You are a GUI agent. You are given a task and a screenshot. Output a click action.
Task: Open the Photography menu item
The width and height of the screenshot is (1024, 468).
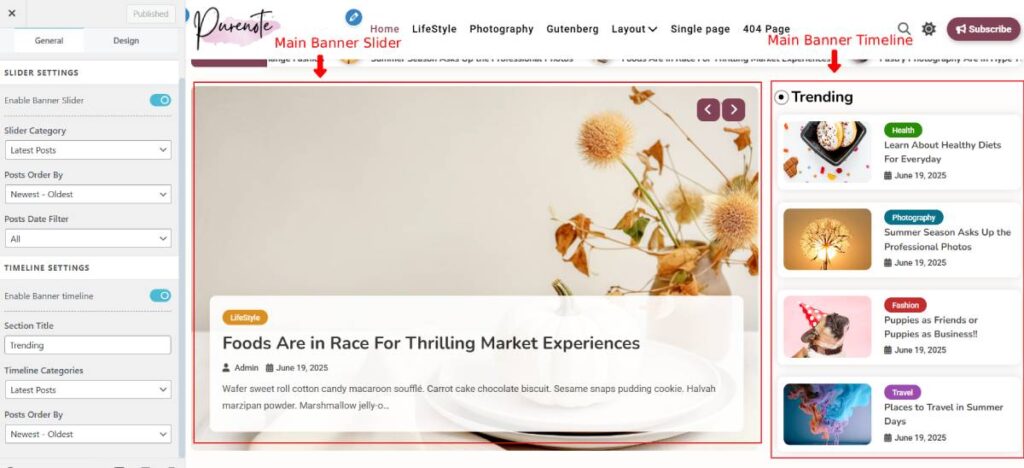coord(502,29)
